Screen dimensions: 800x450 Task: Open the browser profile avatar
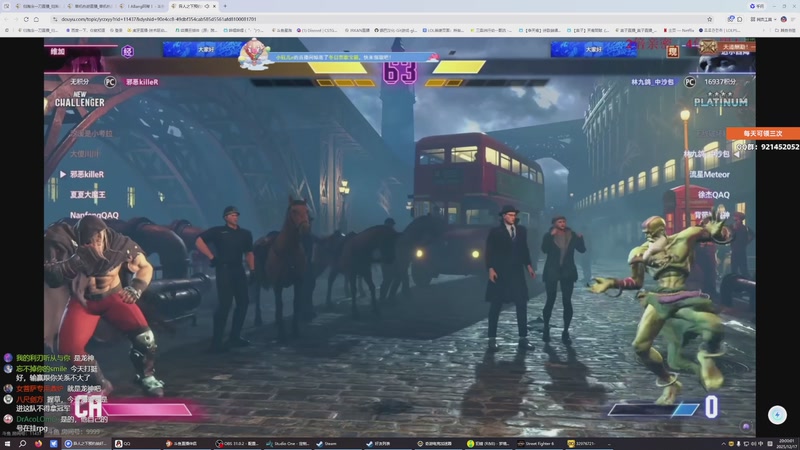pyautogui.click(x=784, y=19)
